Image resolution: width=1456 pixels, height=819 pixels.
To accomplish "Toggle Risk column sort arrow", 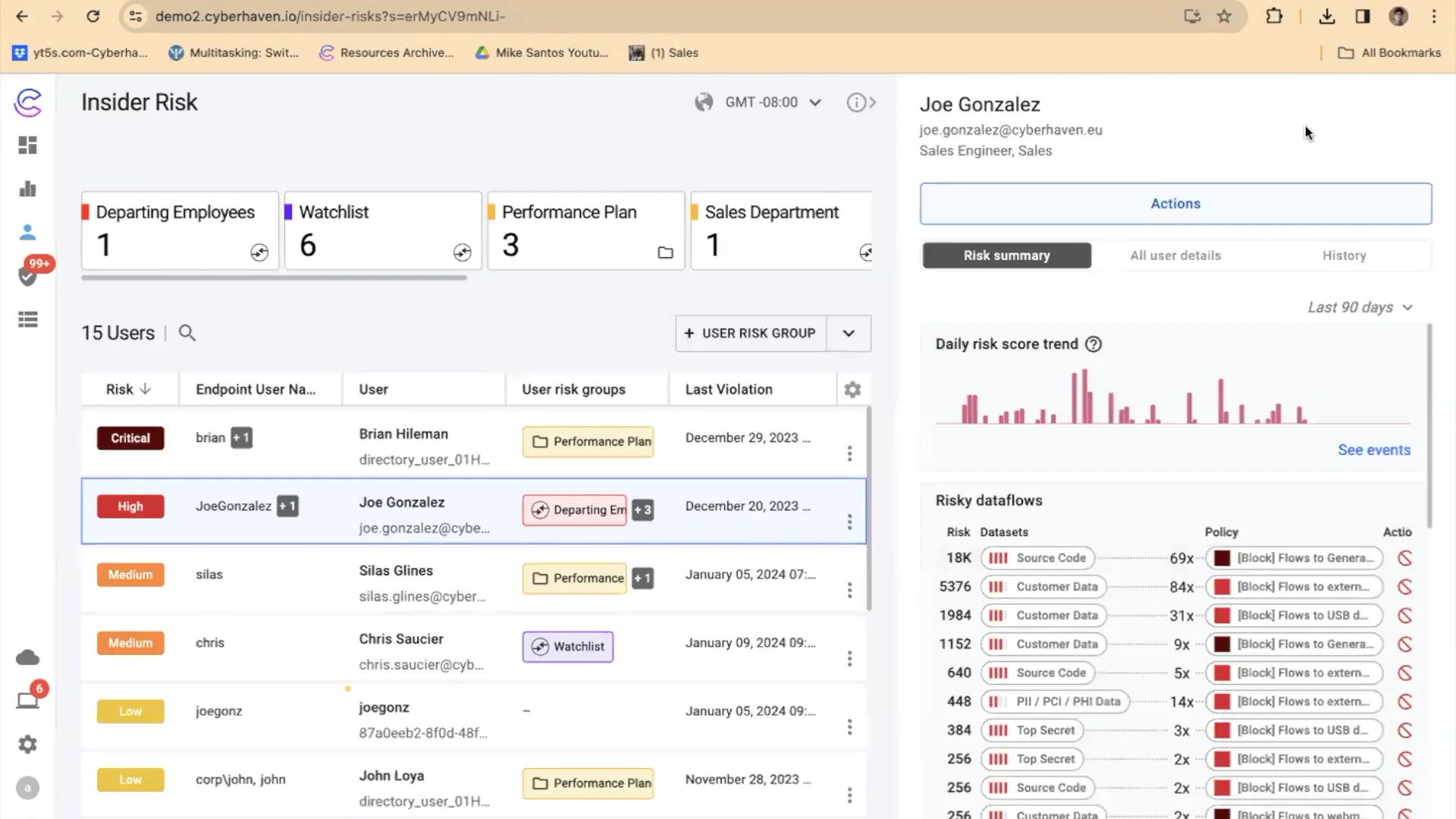I will click(x=146, y=389).
